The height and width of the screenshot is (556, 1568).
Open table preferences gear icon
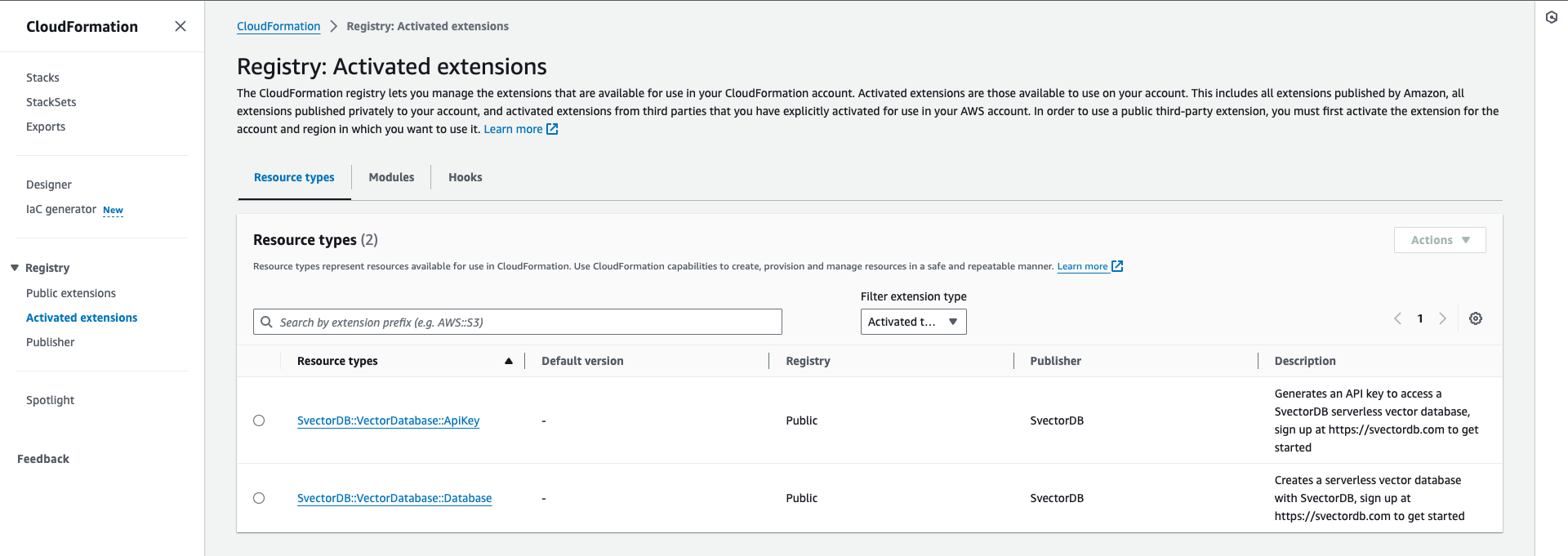point(1476,318)
